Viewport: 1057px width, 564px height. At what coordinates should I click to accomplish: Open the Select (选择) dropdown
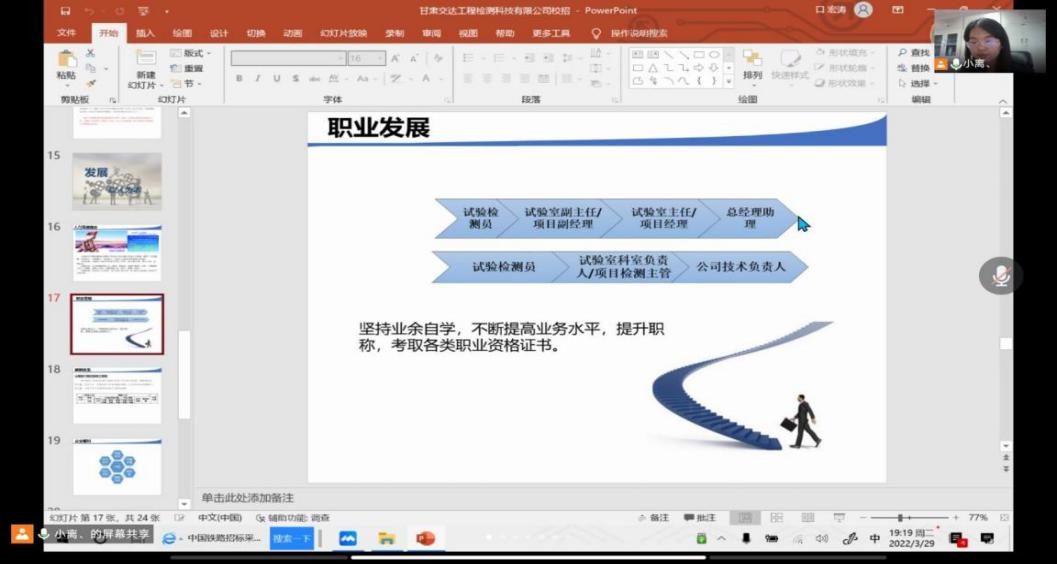916,84
